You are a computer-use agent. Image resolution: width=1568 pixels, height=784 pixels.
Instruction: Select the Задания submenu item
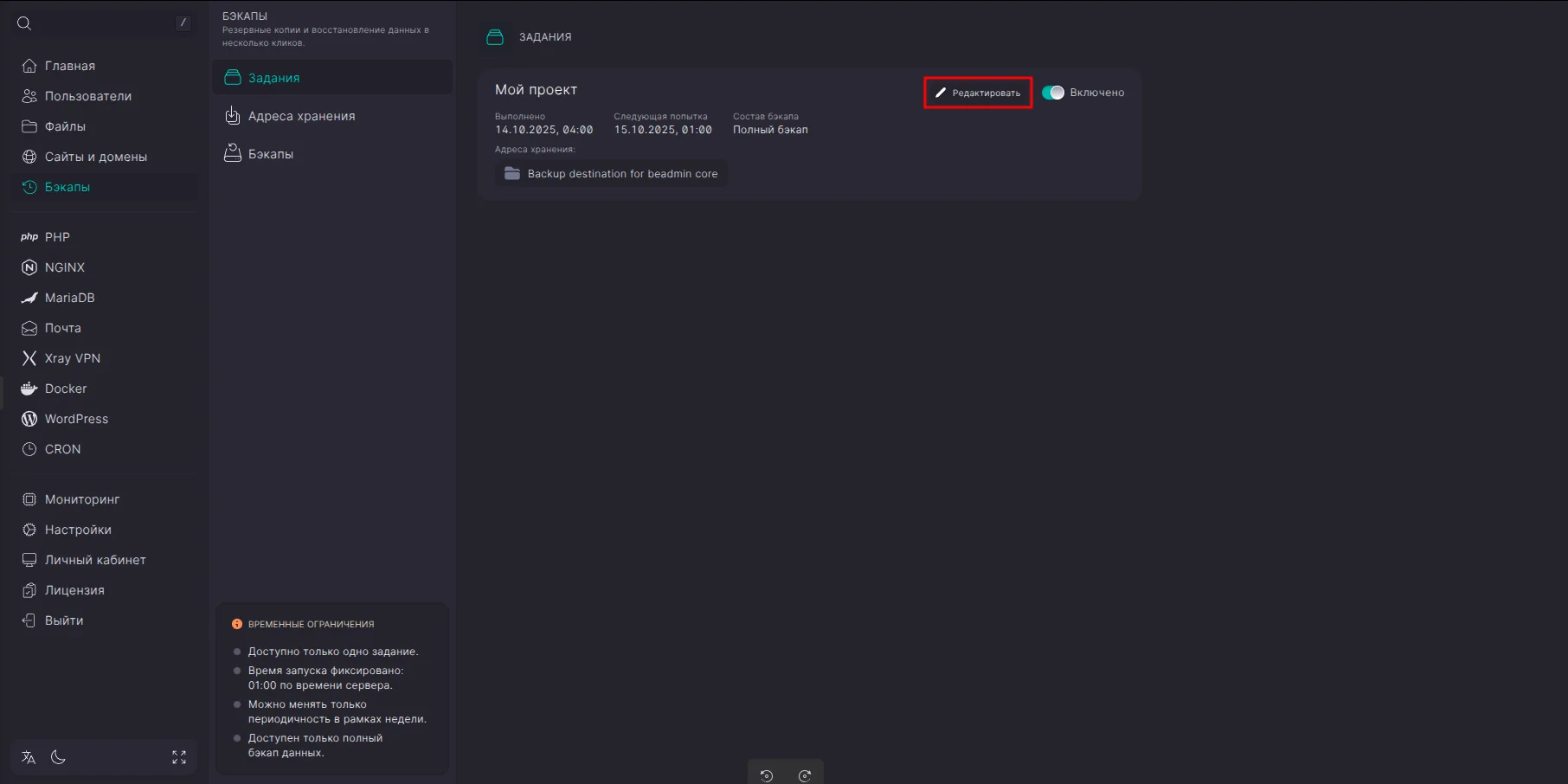pos(273,78)
